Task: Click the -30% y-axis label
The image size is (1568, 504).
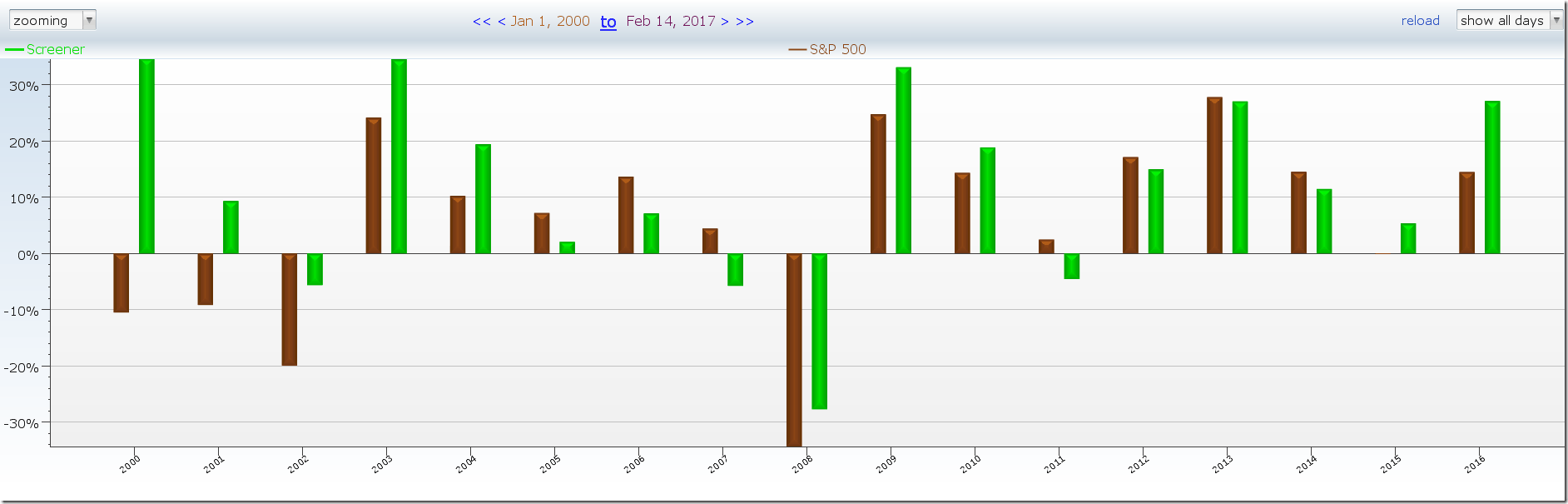Action: tap(22, 423)
